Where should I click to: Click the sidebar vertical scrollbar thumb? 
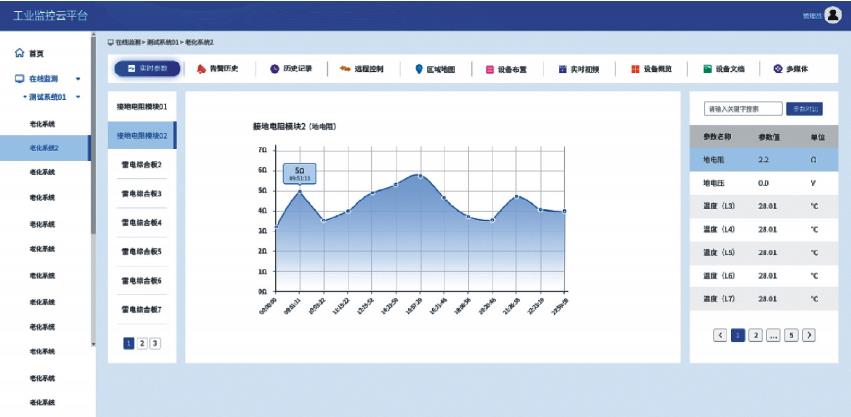coord(93,136)
